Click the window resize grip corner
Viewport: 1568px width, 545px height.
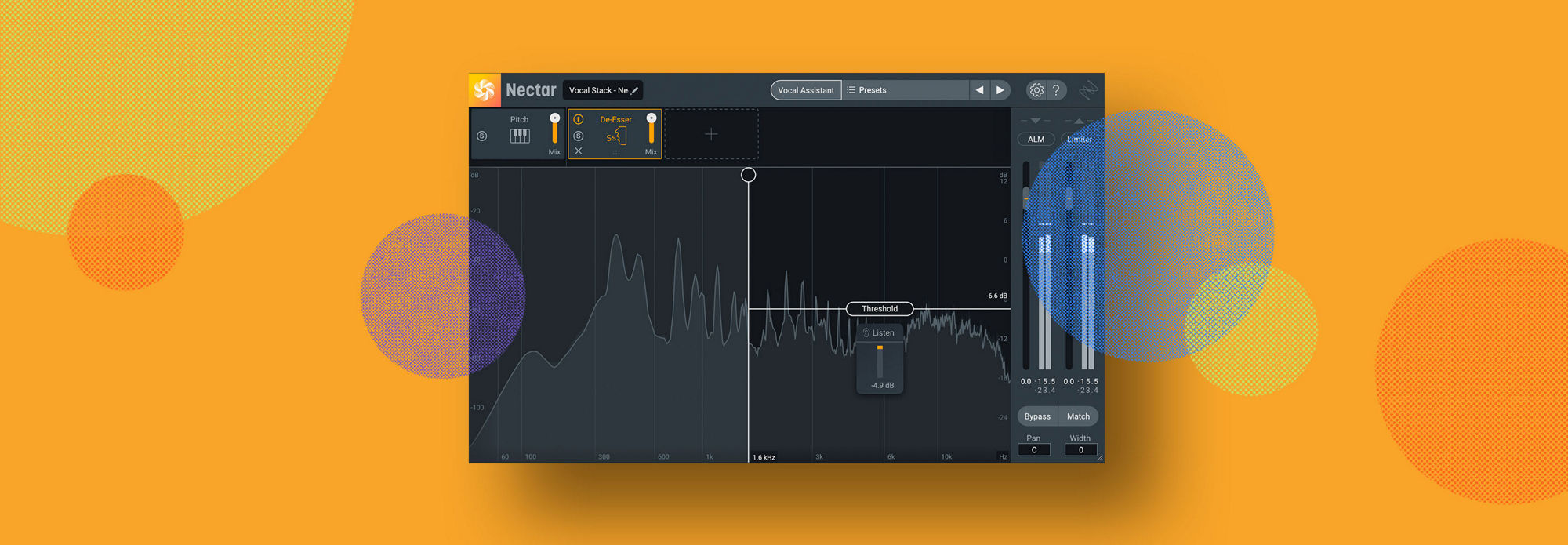[x=1099, y=458]
